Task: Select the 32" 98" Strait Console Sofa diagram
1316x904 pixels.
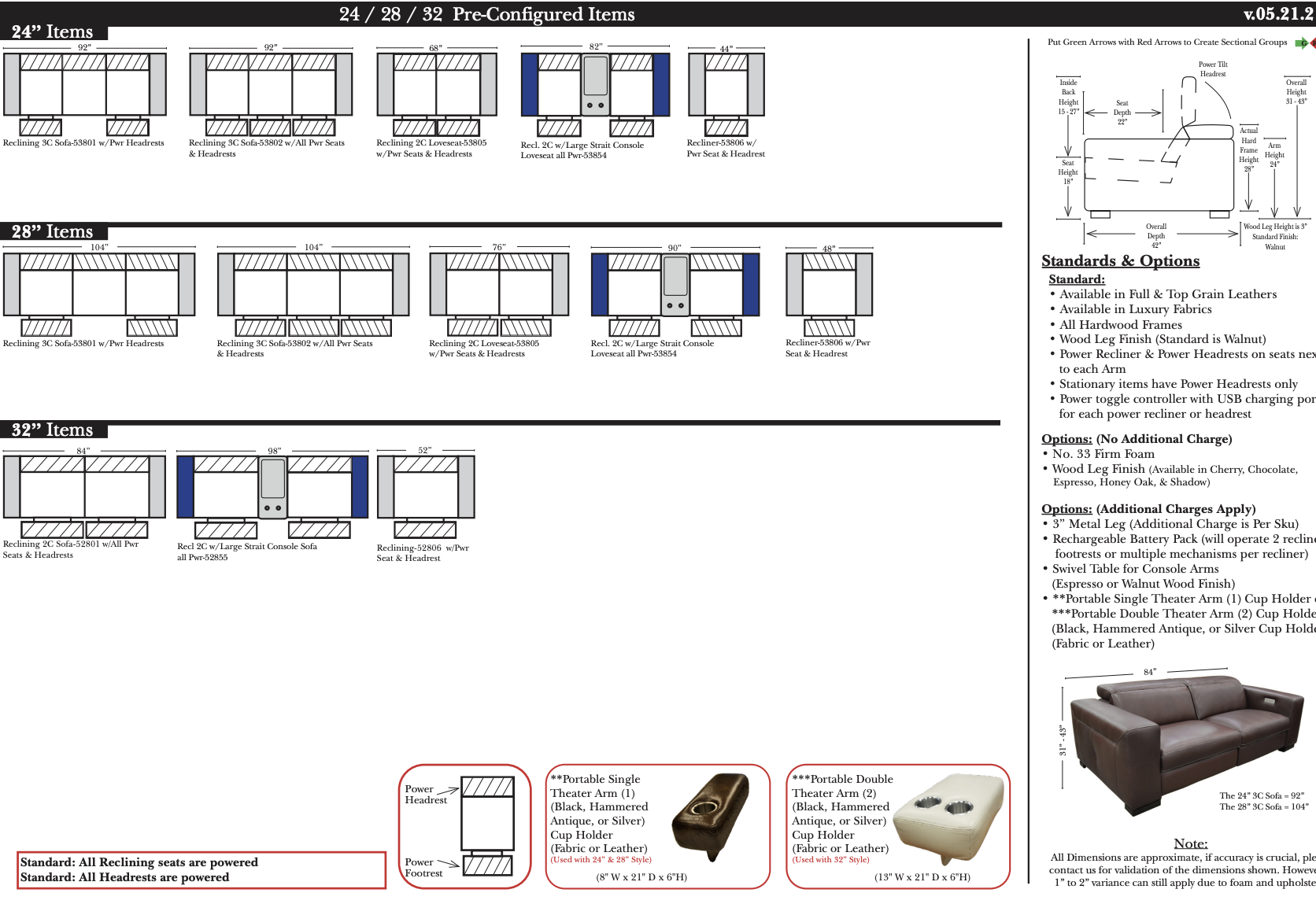Action: [x=272, y=493]
